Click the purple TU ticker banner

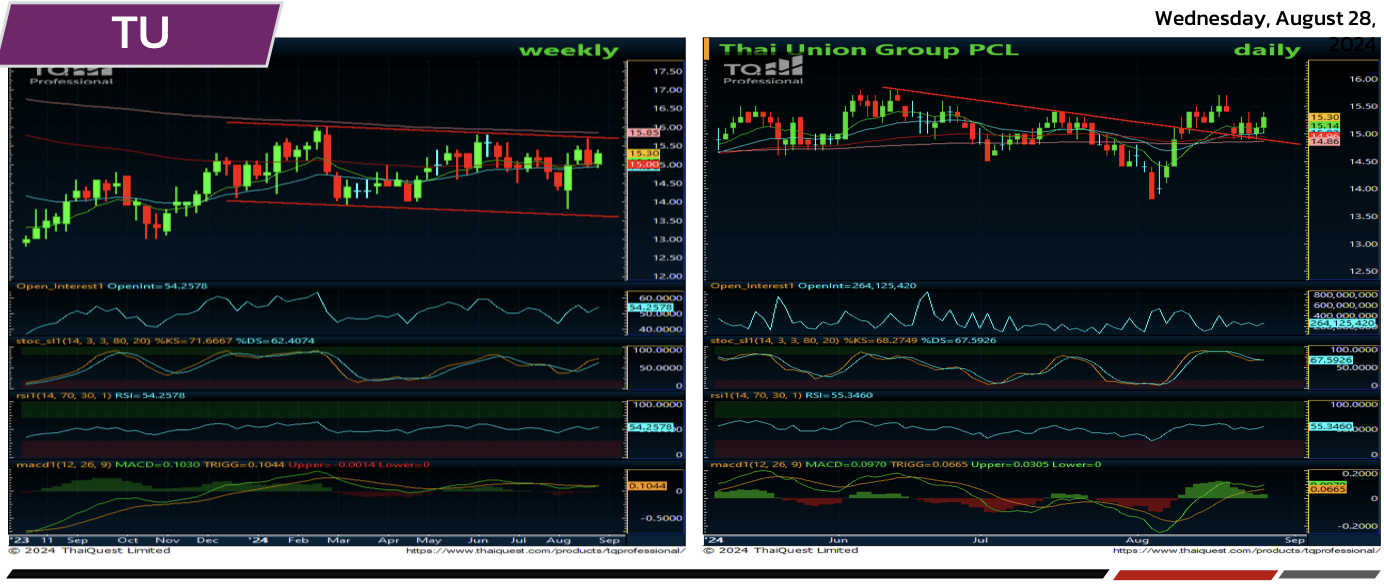click(140, 33)
